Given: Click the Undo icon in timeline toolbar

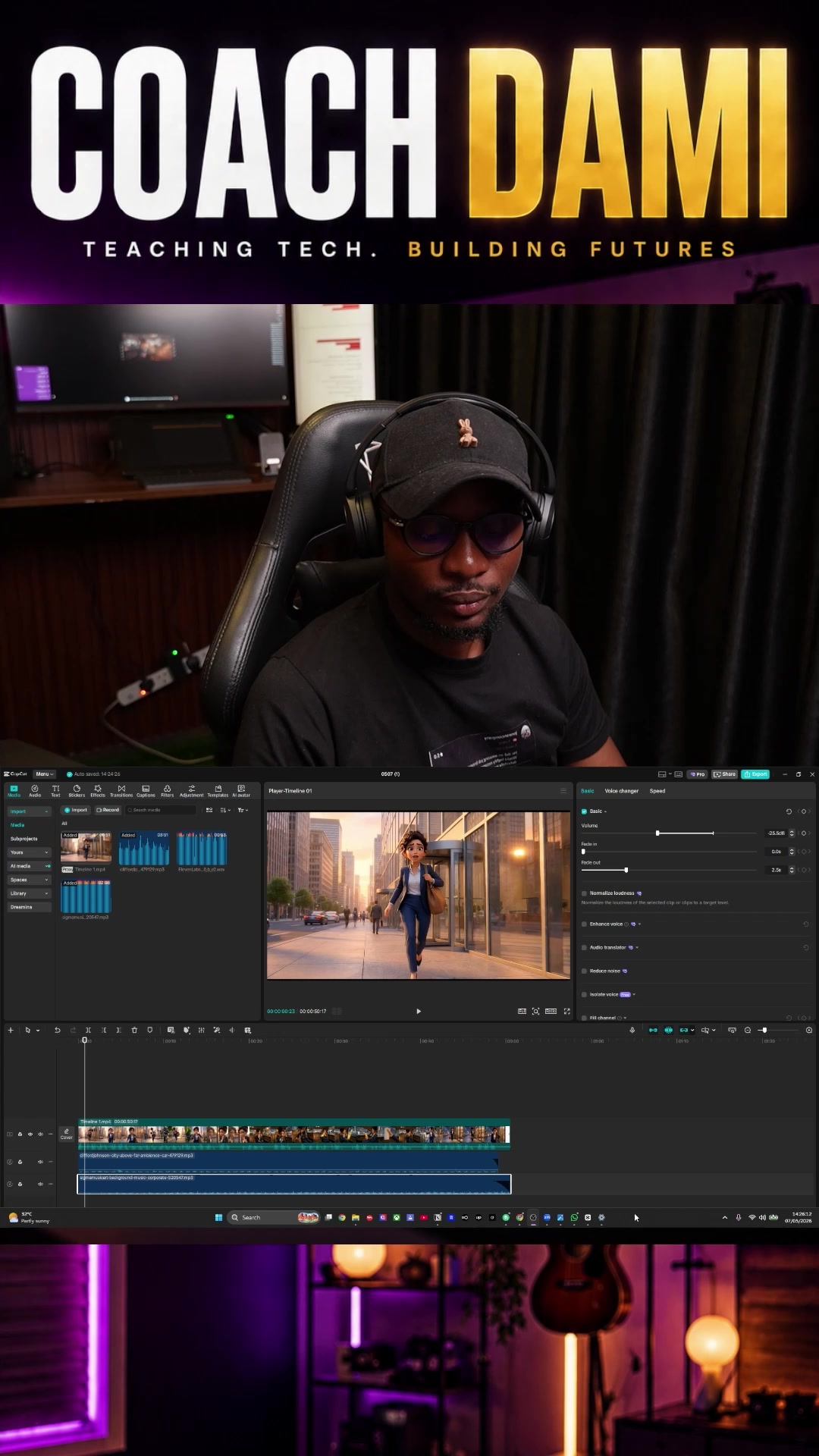Looking at the screenshot, I should 57,1030.
